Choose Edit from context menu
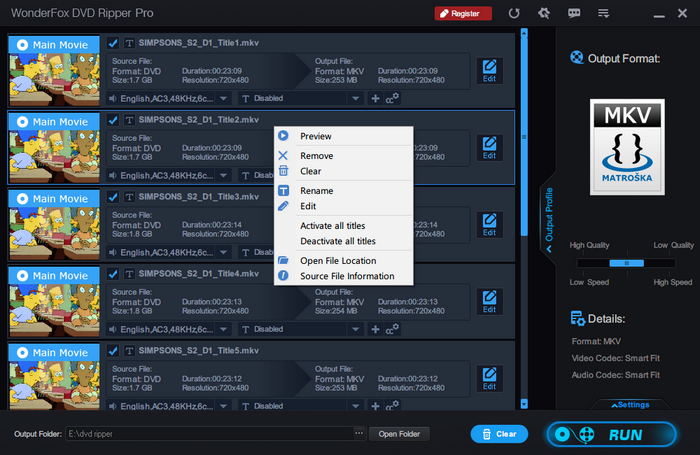 343,206
